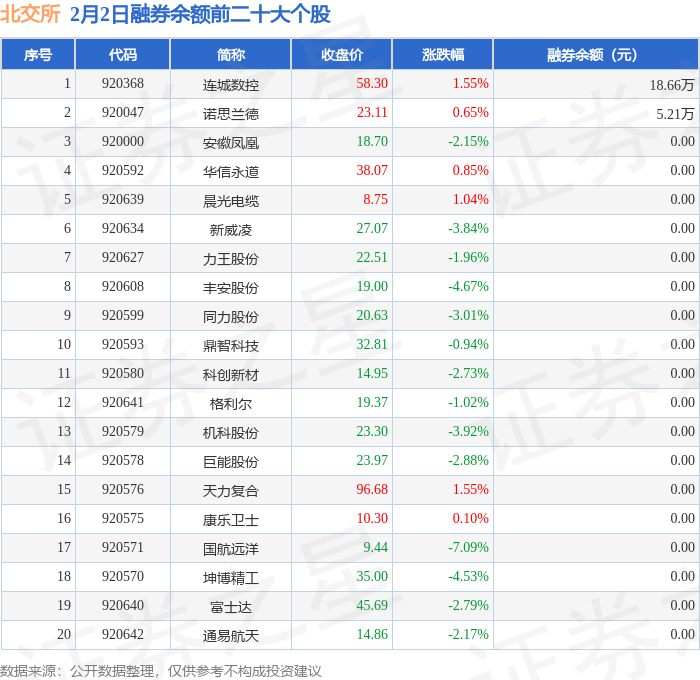Screen dimensions: 700x680
Task: Select stock name 同力股份
Action: (230, 317)
